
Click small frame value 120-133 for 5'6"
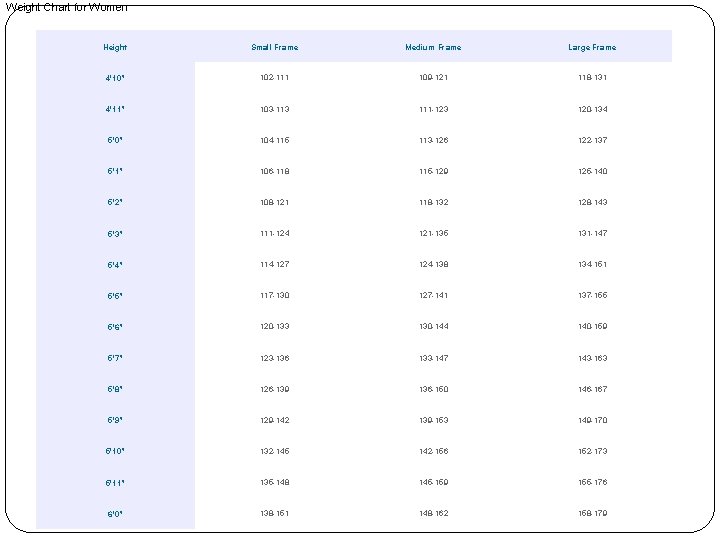[x=275, y=326]
